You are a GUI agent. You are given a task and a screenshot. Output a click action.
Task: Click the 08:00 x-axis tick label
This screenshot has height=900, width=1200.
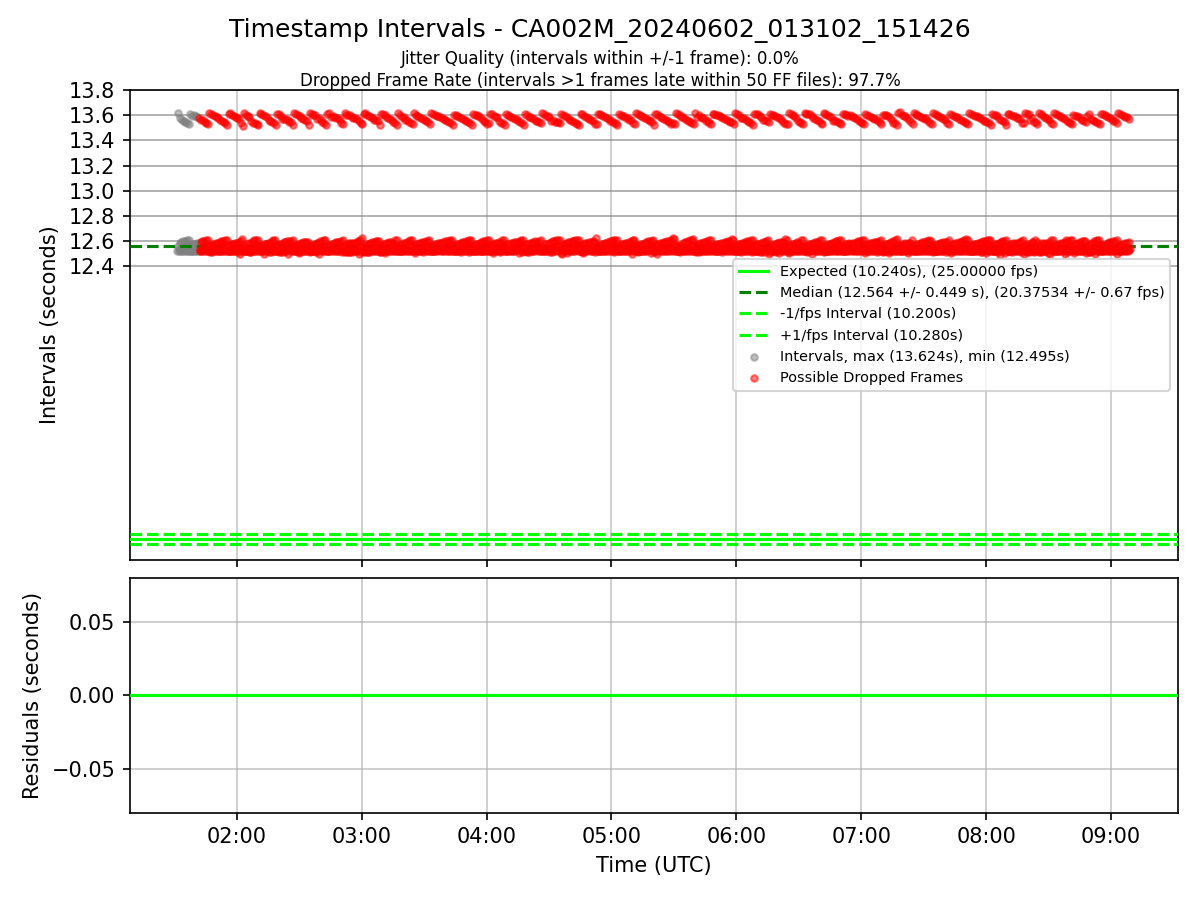tap(986, 837)
